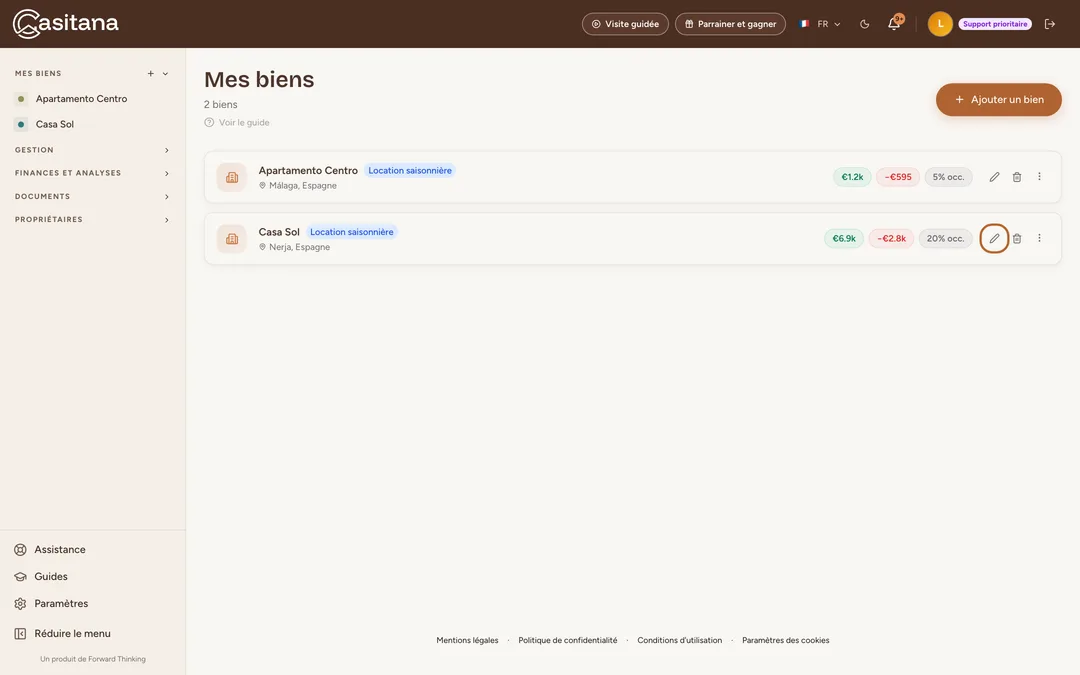Toggle dark mode moon icon
Screen dimensions: 1080x675
click(x=864, y=24)
